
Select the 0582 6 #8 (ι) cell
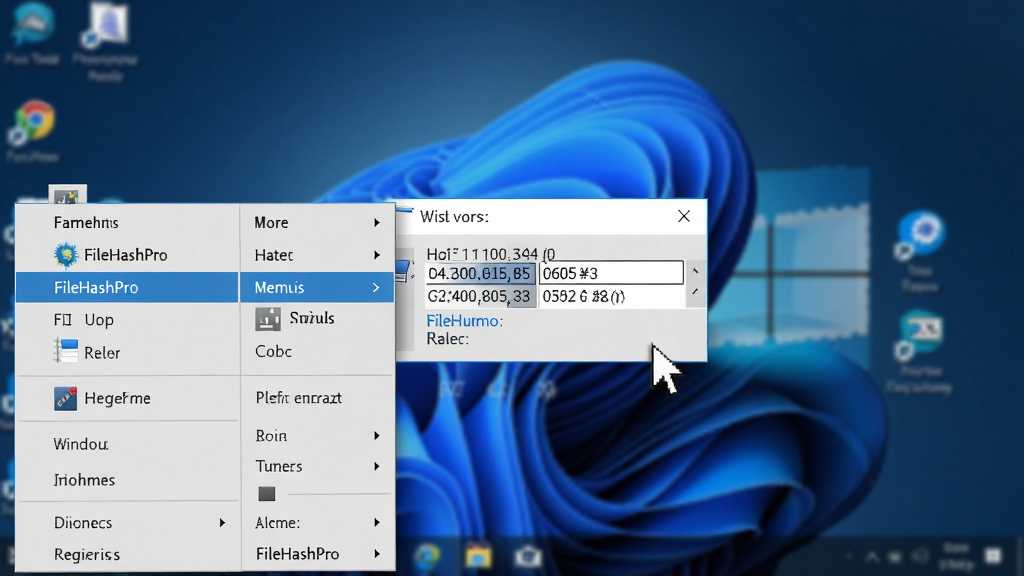coord(611,296)
